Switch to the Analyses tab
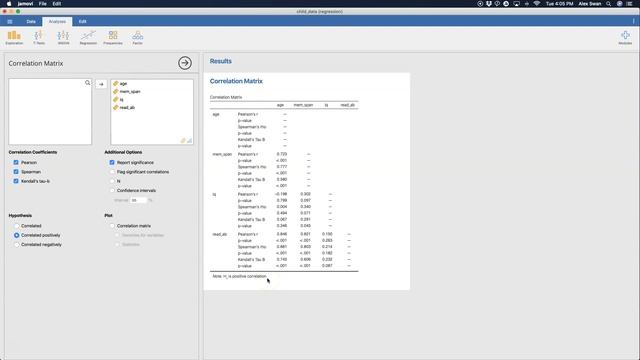Viewport: 640px width, 360px height. tap(57, 22)
